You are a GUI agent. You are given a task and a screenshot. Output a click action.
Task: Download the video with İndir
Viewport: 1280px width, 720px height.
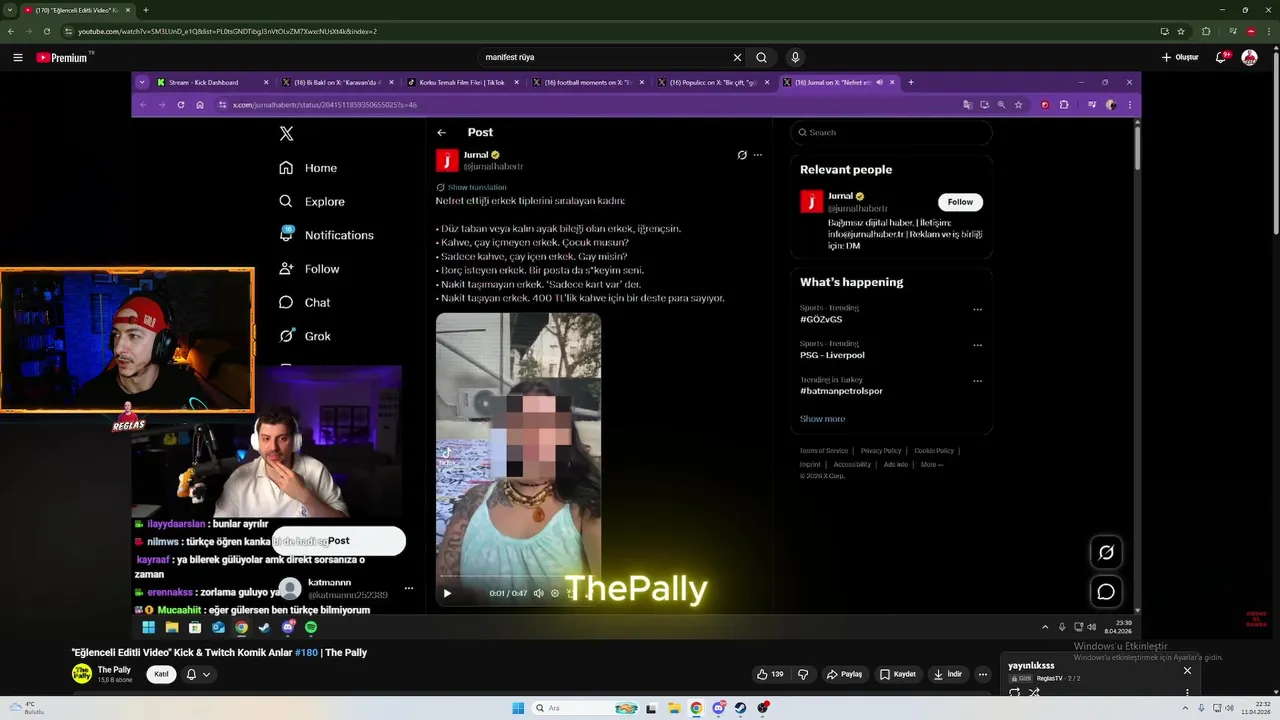click(x=948, y=674)
